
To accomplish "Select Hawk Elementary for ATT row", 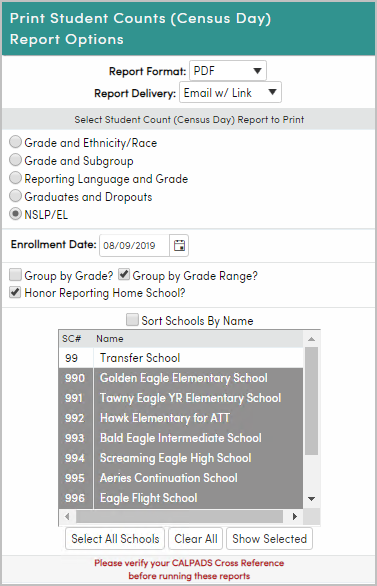I will [181, 418].
